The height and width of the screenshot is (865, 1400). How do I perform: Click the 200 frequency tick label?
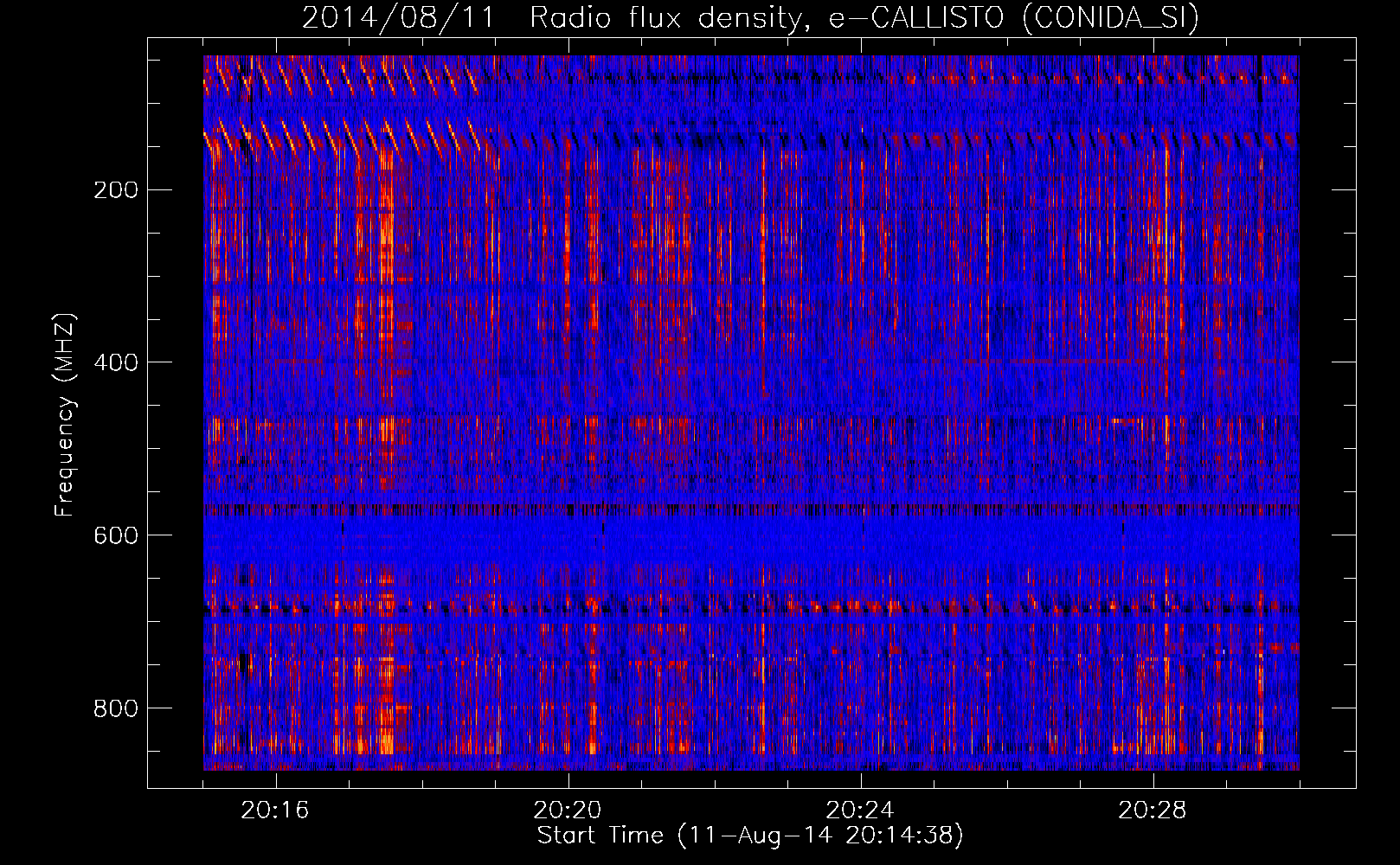click(116, 190)
